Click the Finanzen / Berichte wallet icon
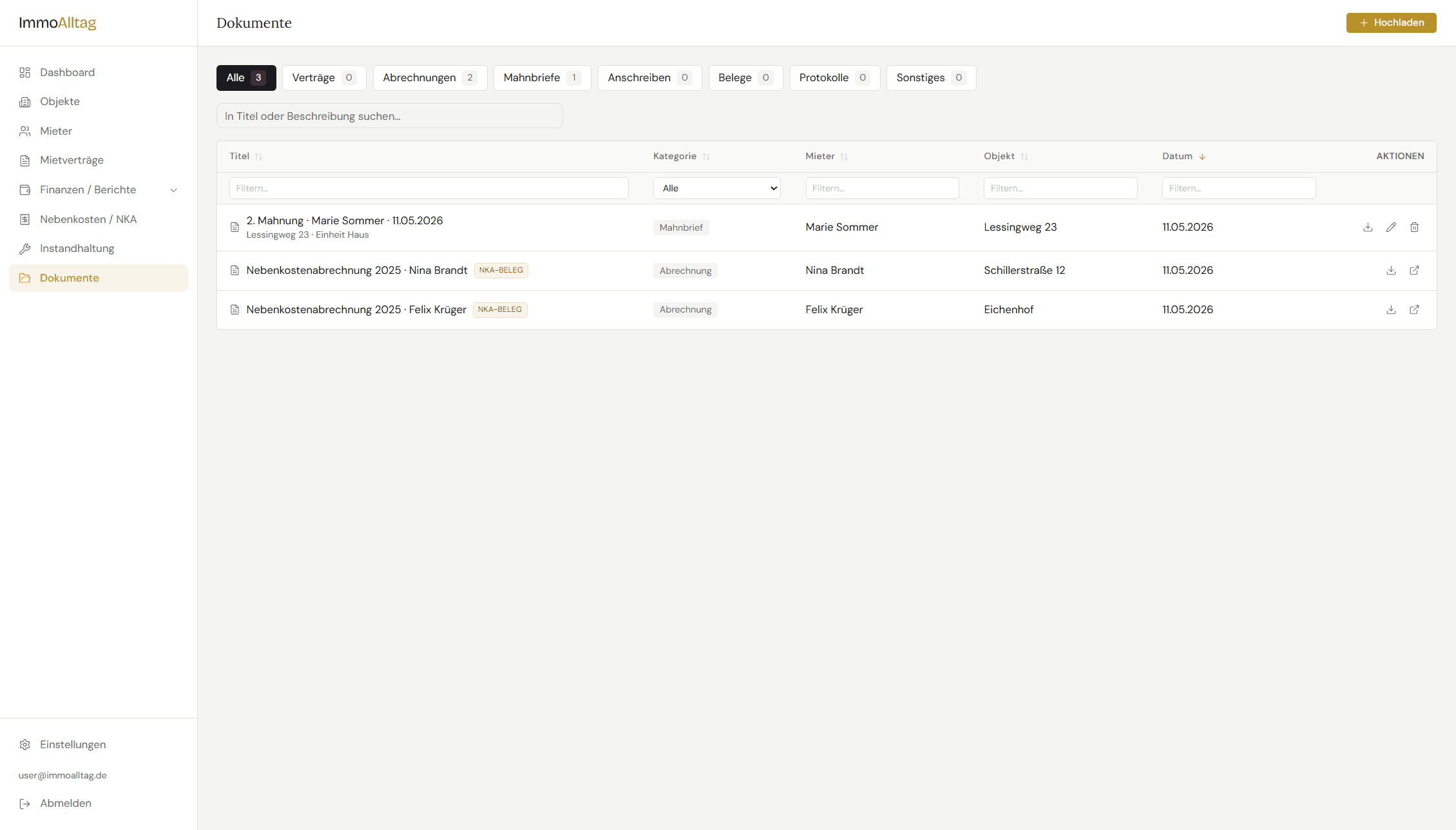Viewport: 1456px width, 830px height. pyautogui.click(x=25, y=189)
